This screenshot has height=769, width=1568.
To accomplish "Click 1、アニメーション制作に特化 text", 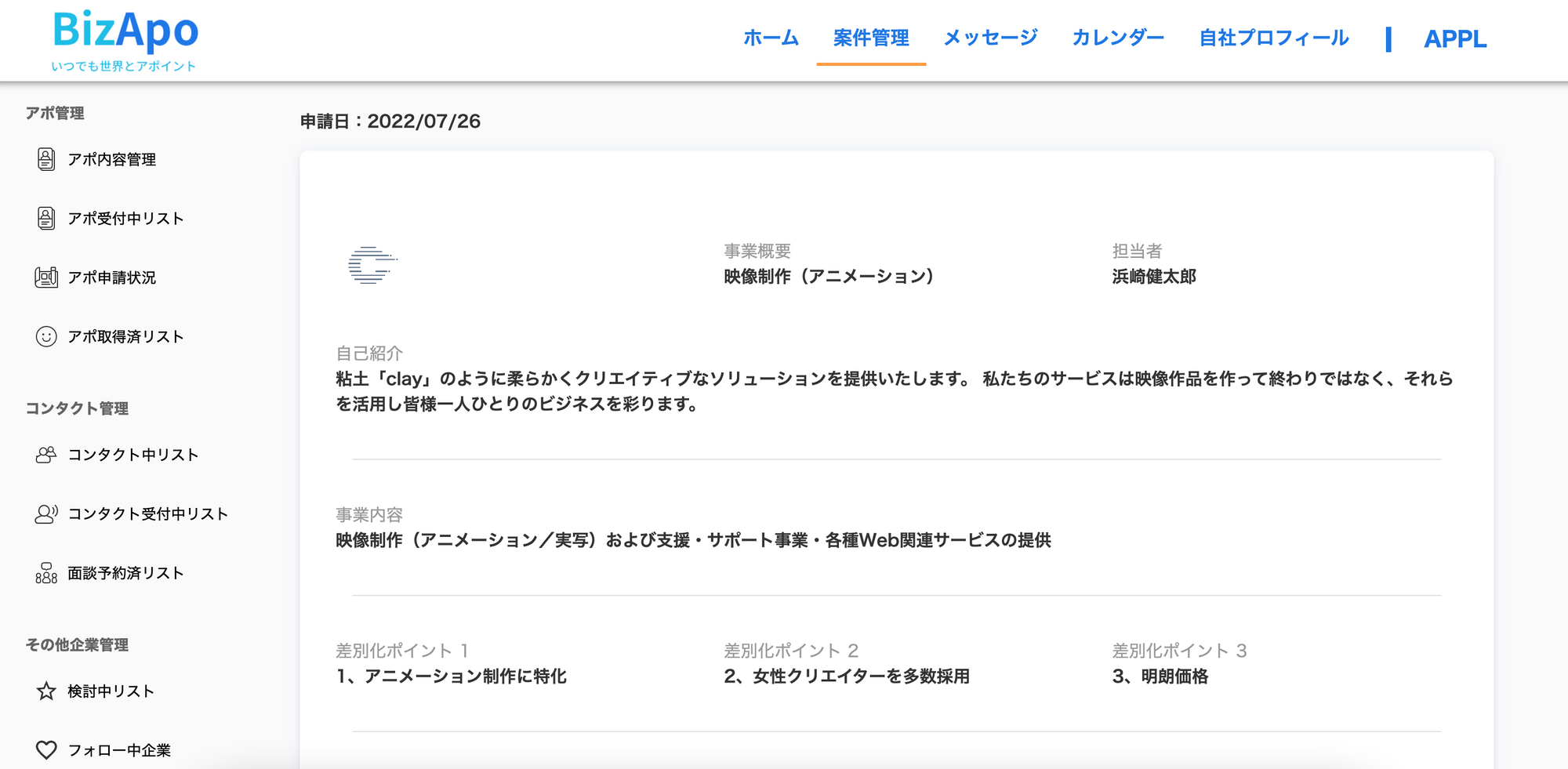I will pyautogui.click(x=451, y=676).
